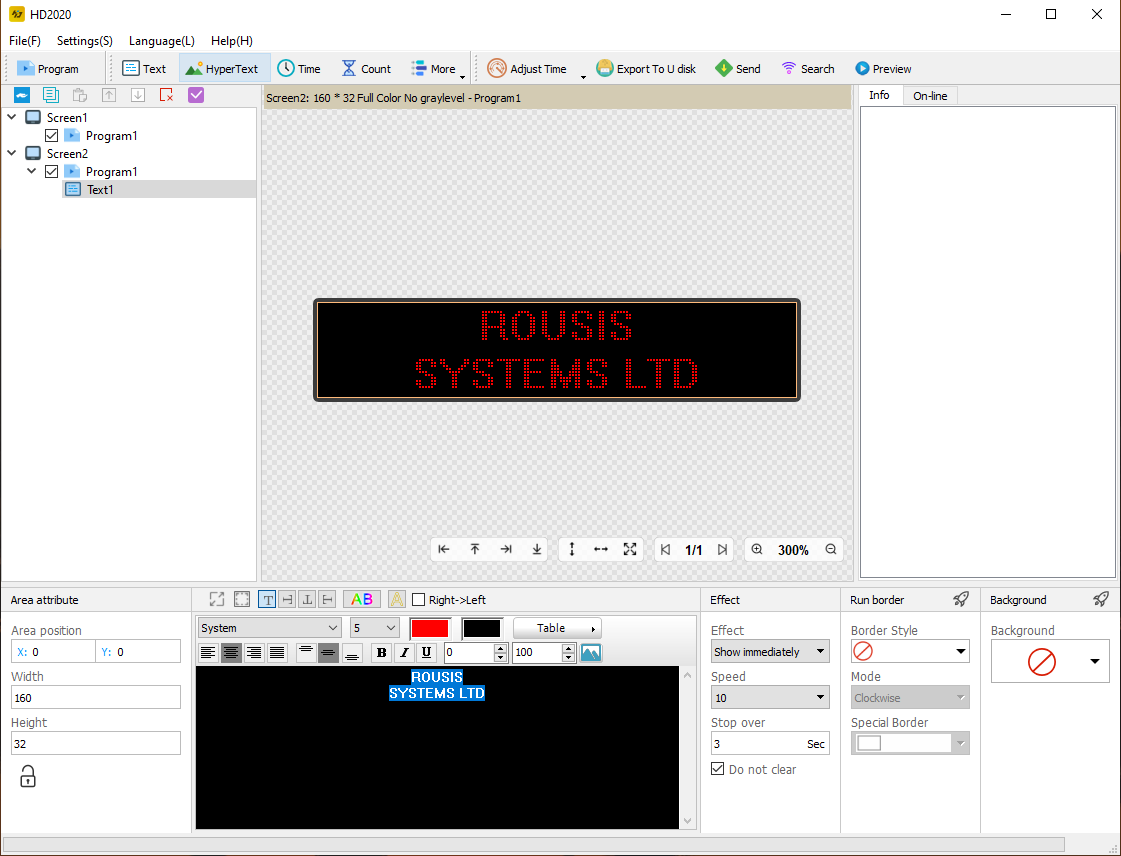Uncheck Program1 under Screen2
Screen dimensions: 1121x856
pos(51,172)
